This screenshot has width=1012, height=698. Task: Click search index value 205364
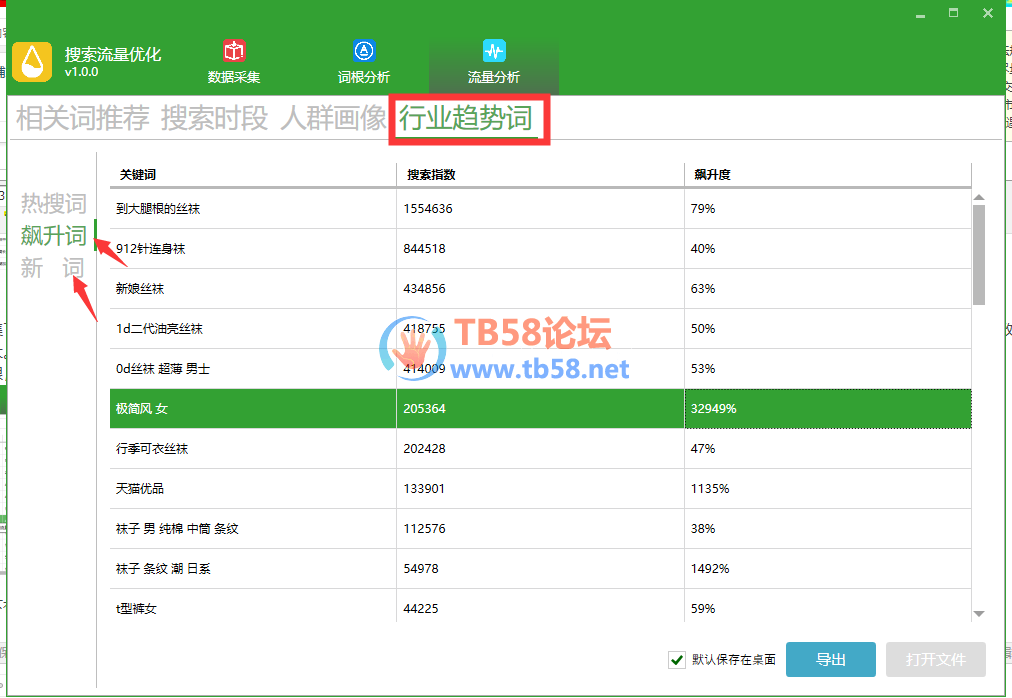(424, 409)
